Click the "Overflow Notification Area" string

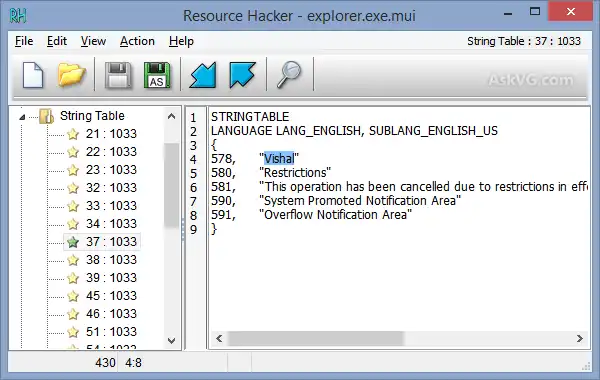tap(336, 215)
